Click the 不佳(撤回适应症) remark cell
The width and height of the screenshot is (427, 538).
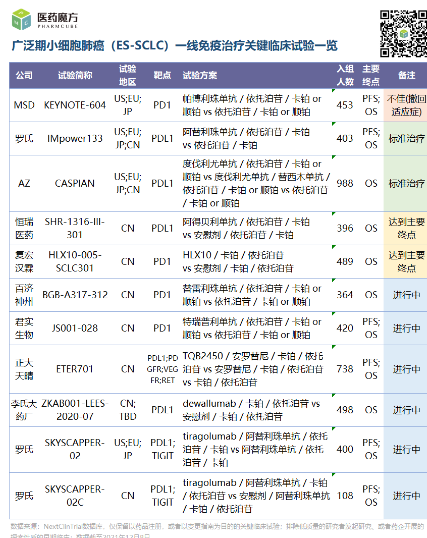click(x=406, y=105)
